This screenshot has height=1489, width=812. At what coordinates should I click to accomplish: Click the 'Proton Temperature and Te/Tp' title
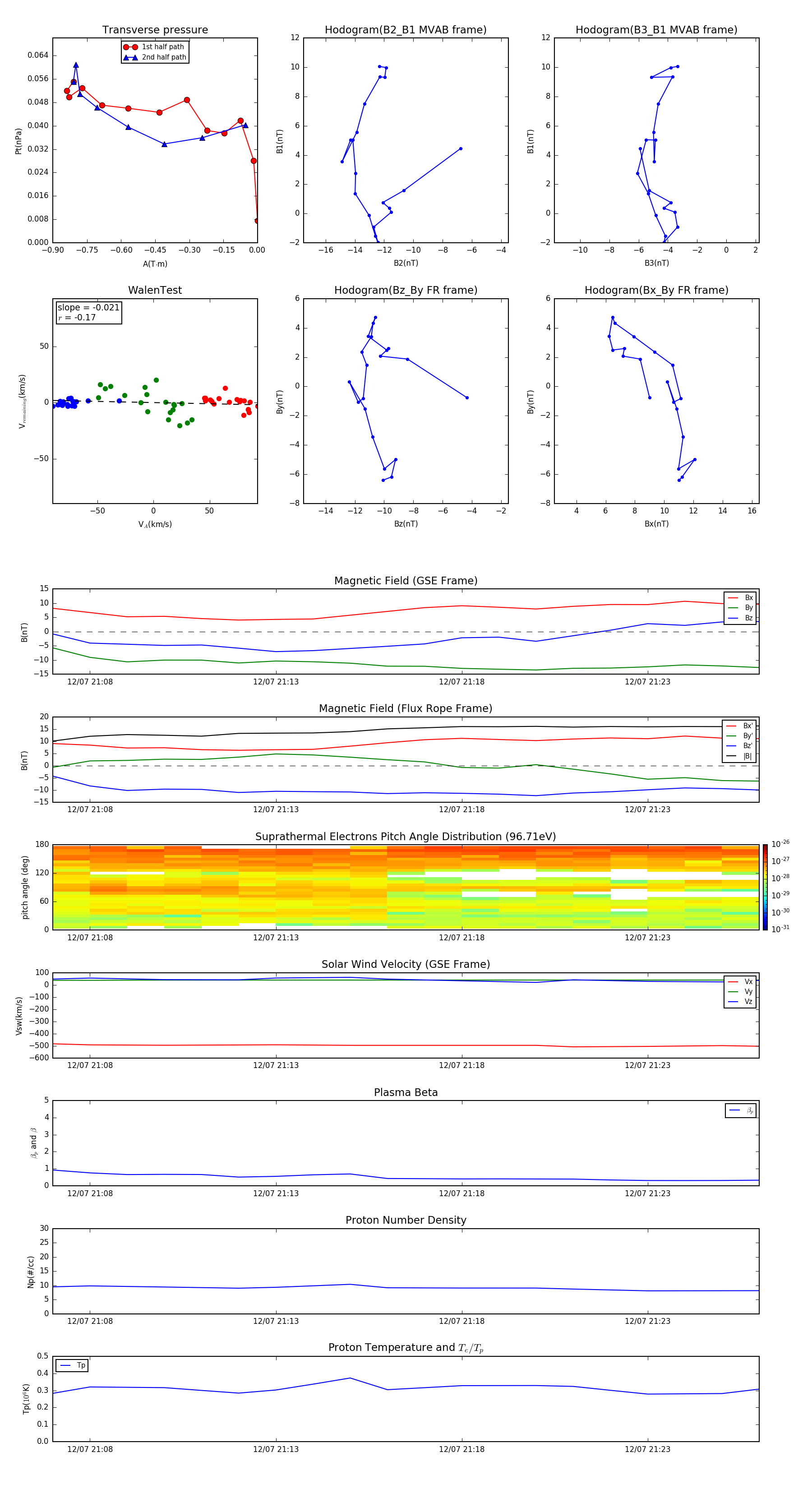(406, 1348)
